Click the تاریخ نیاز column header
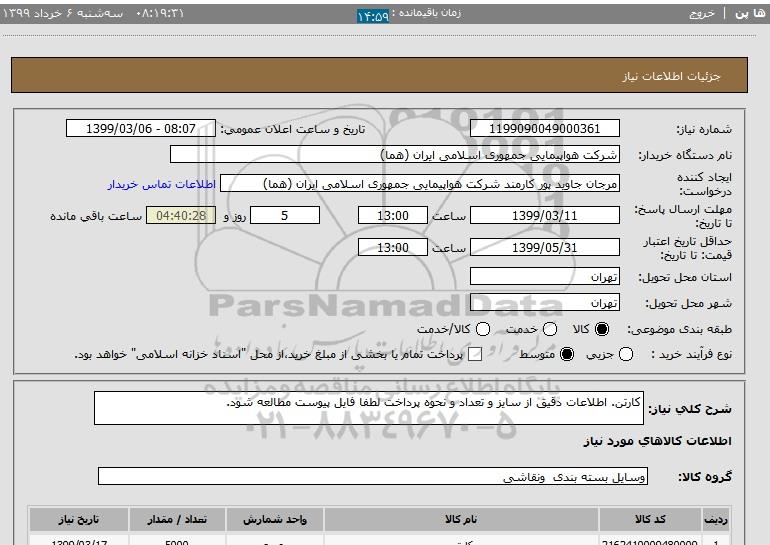The width and height of the screenshot is (770, 545). click(79, 519)
